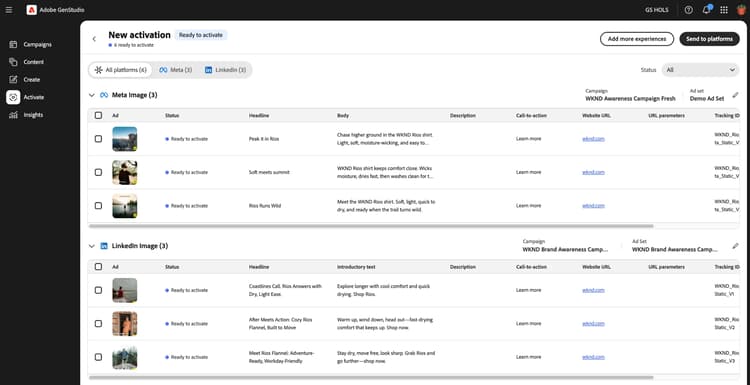750x385 pixels.
Task: Click the back arrow beside New activation
Action: [94, 39]
